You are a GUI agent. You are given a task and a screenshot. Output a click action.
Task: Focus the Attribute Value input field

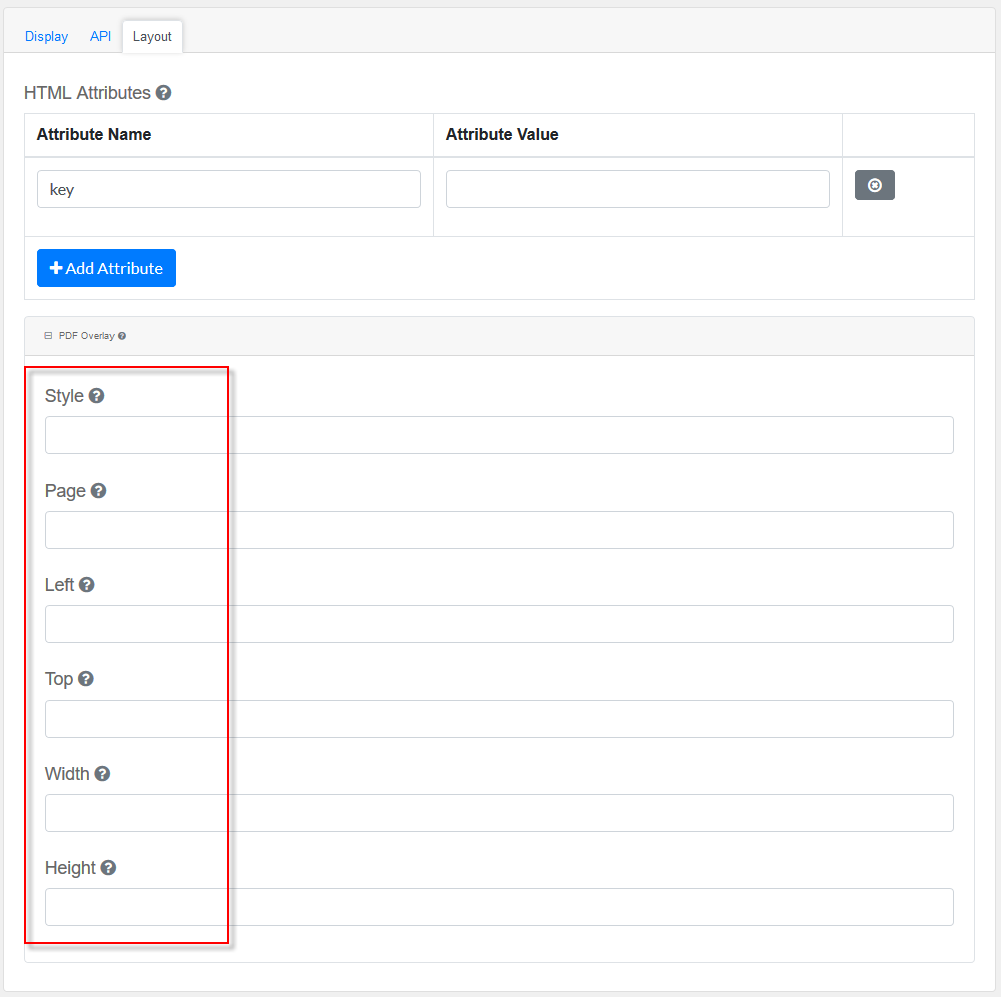pos(637,189)
